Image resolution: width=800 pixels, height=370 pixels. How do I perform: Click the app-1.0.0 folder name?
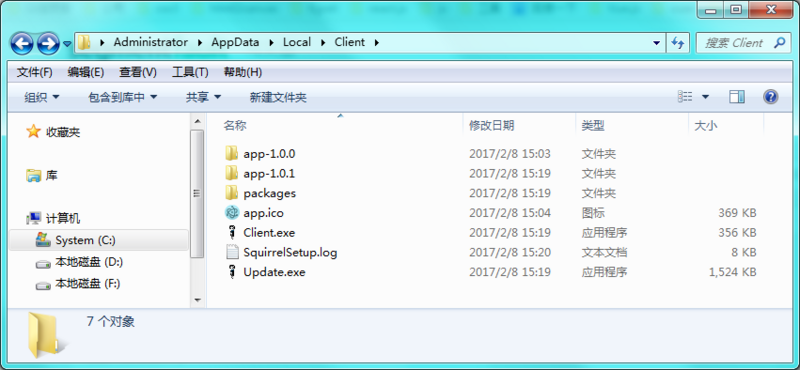269,154
